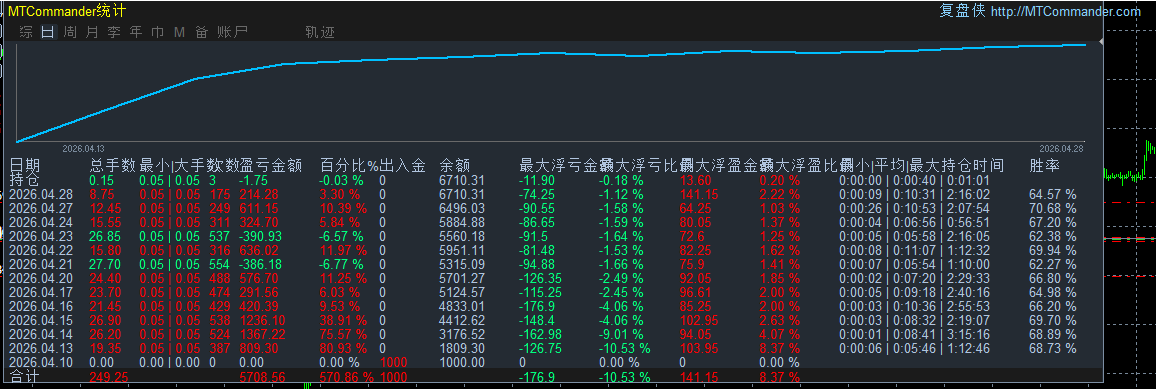Viewport: 1156px width, 389px height.
Task: Open the 币 symbol tab
Action: pyautogui.click(x=158, y=32)
